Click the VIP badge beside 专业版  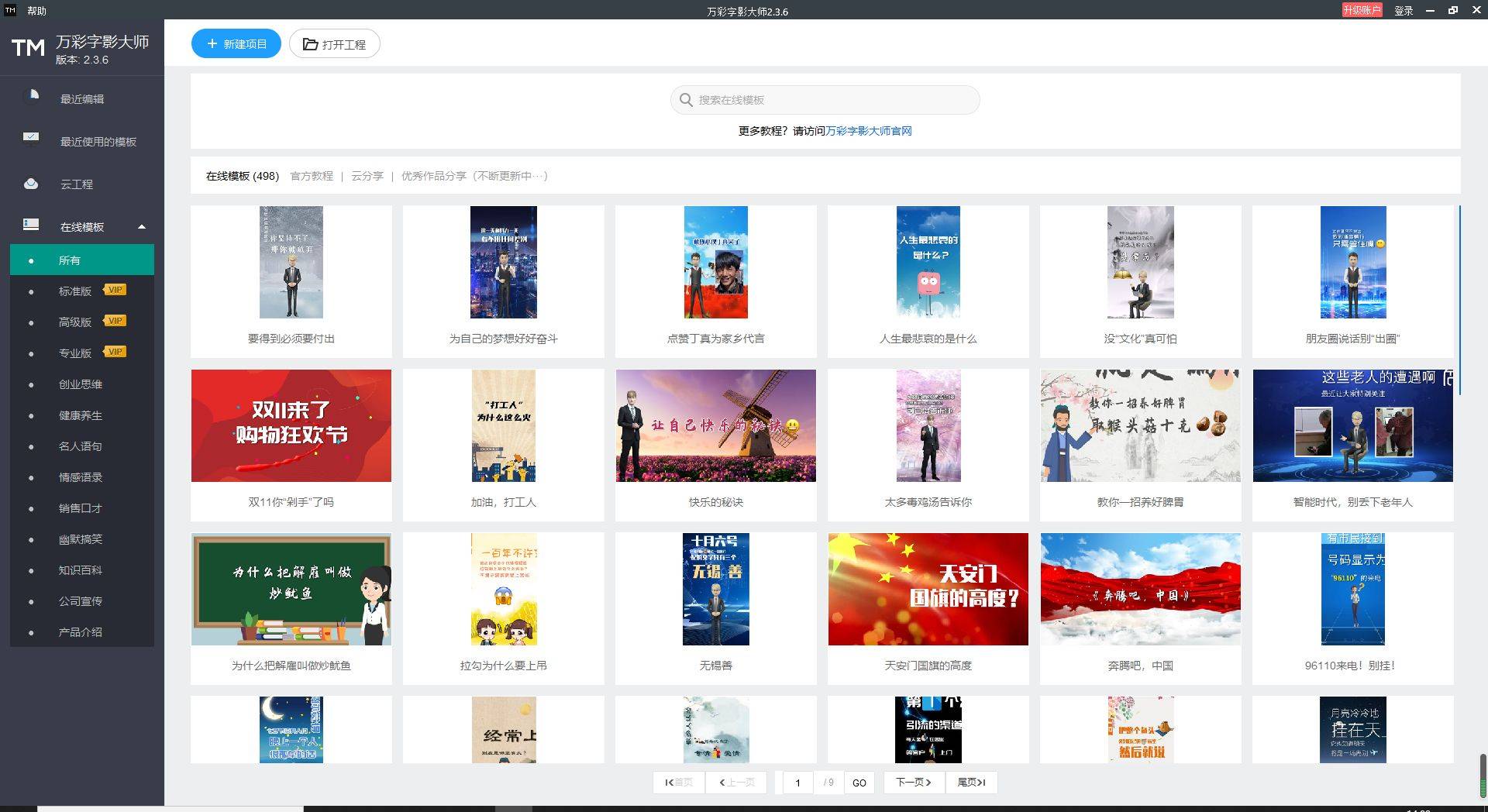pyautogui.click(x=115, y=352)
